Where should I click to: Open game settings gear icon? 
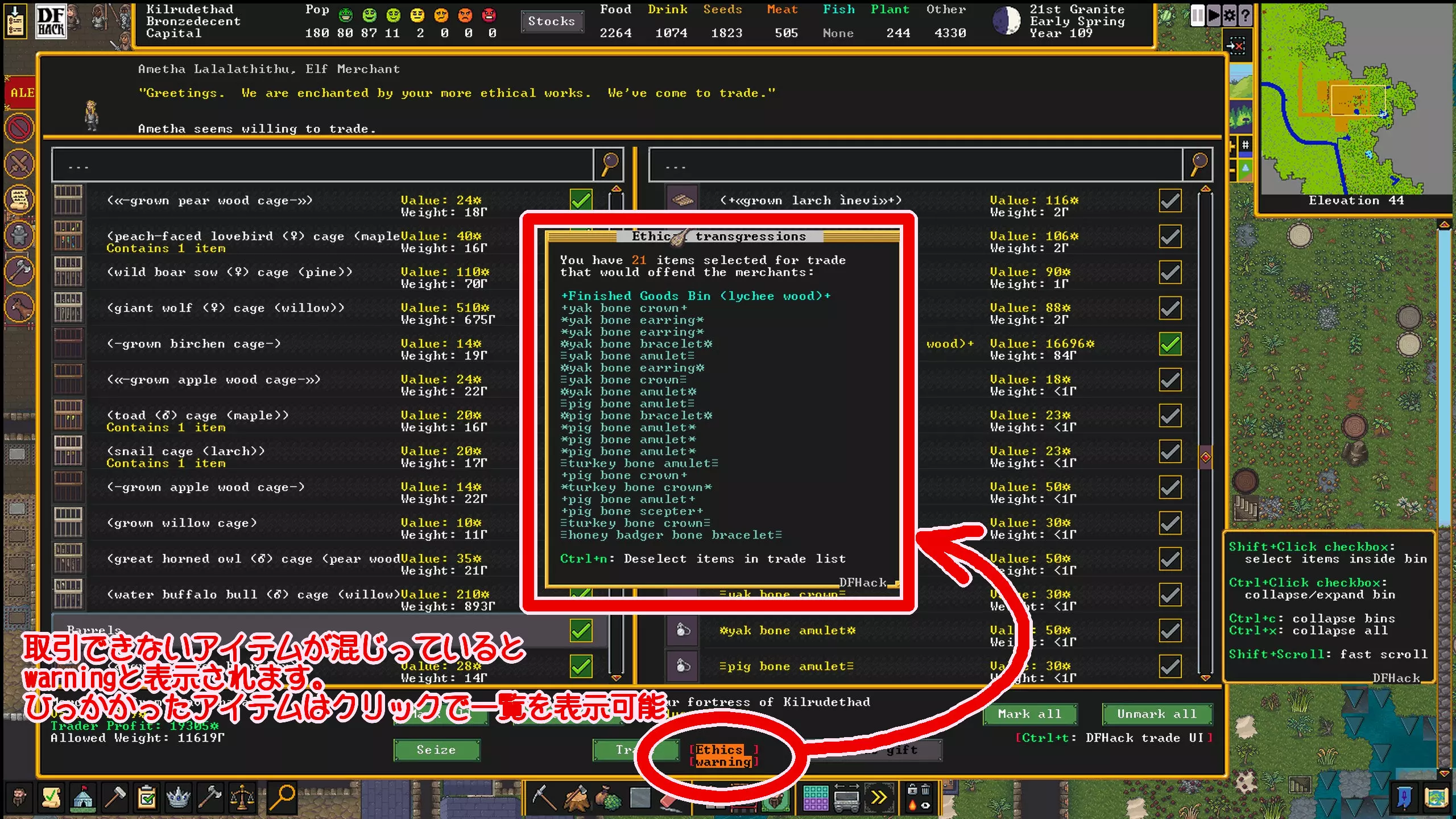pyautogui.click(x=1229, y=15)
